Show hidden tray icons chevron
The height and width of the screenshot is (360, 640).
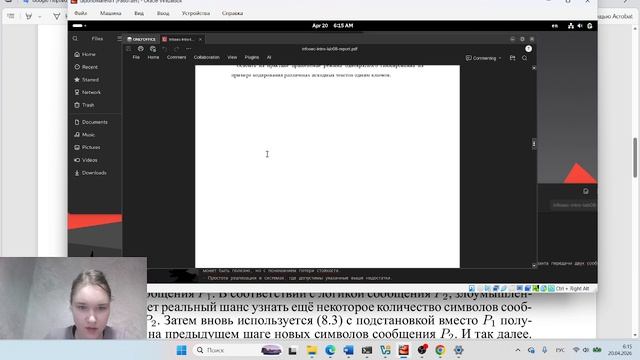coord(518,350)
